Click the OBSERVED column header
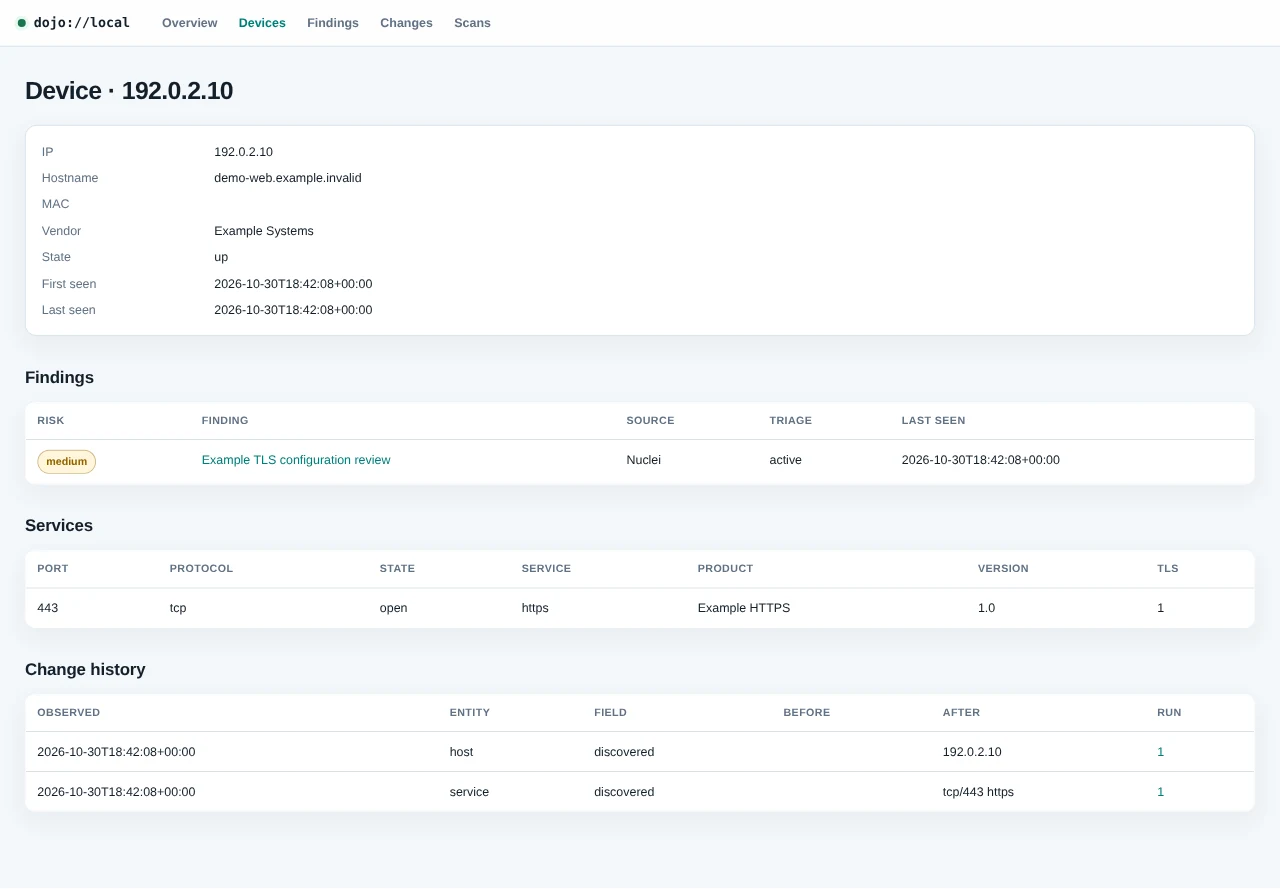The image size is (1280, 889). point(69,713)
